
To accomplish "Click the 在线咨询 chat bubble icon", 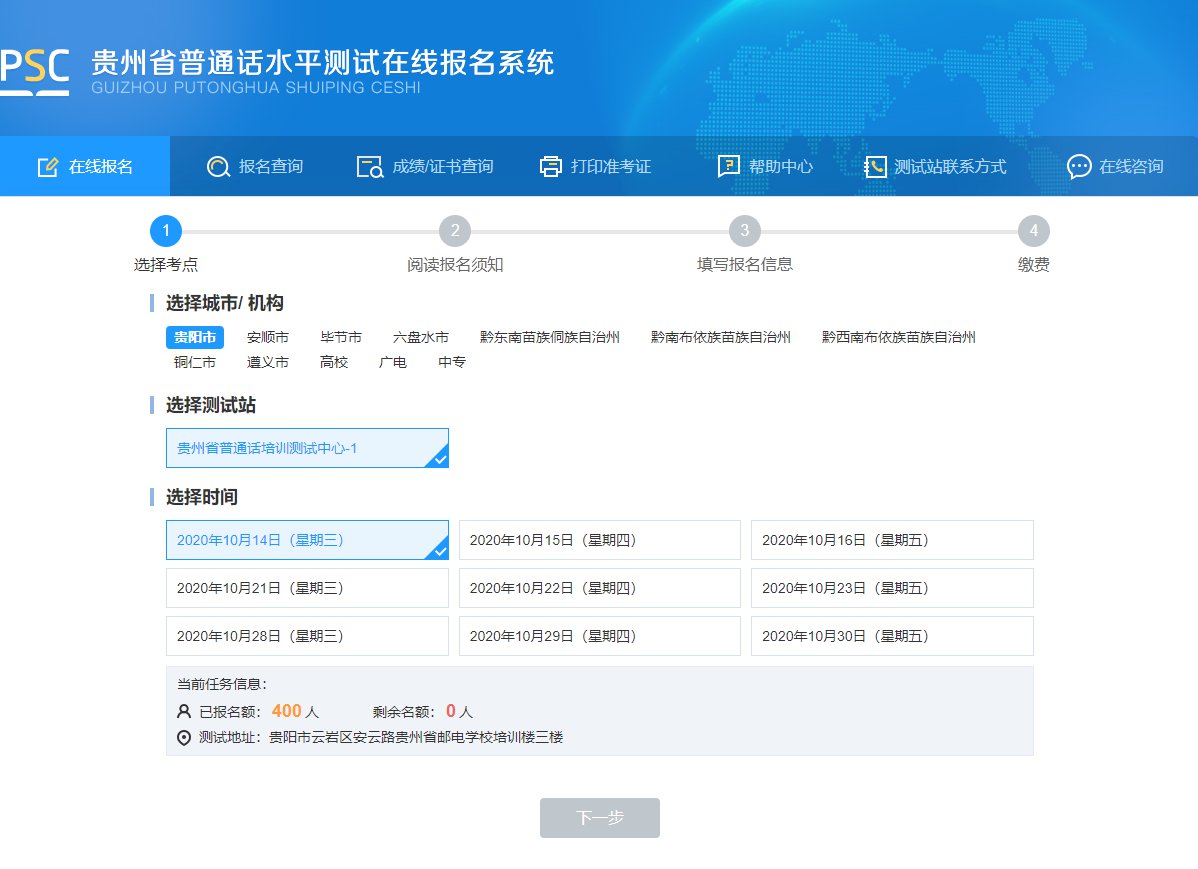I will (x=1079, y=167).
